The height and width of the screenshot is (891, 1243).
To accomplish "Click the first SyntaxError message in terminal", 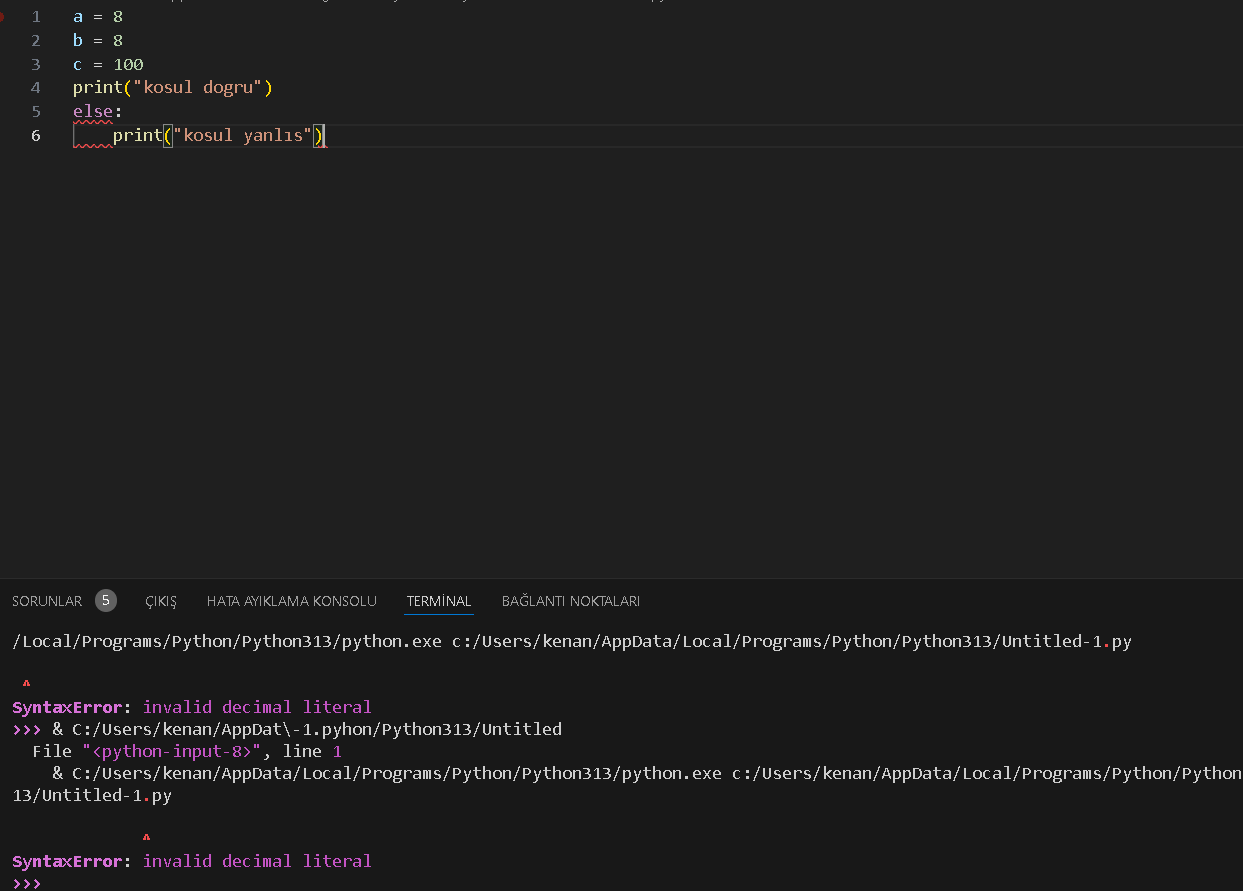I will [192, 707].
